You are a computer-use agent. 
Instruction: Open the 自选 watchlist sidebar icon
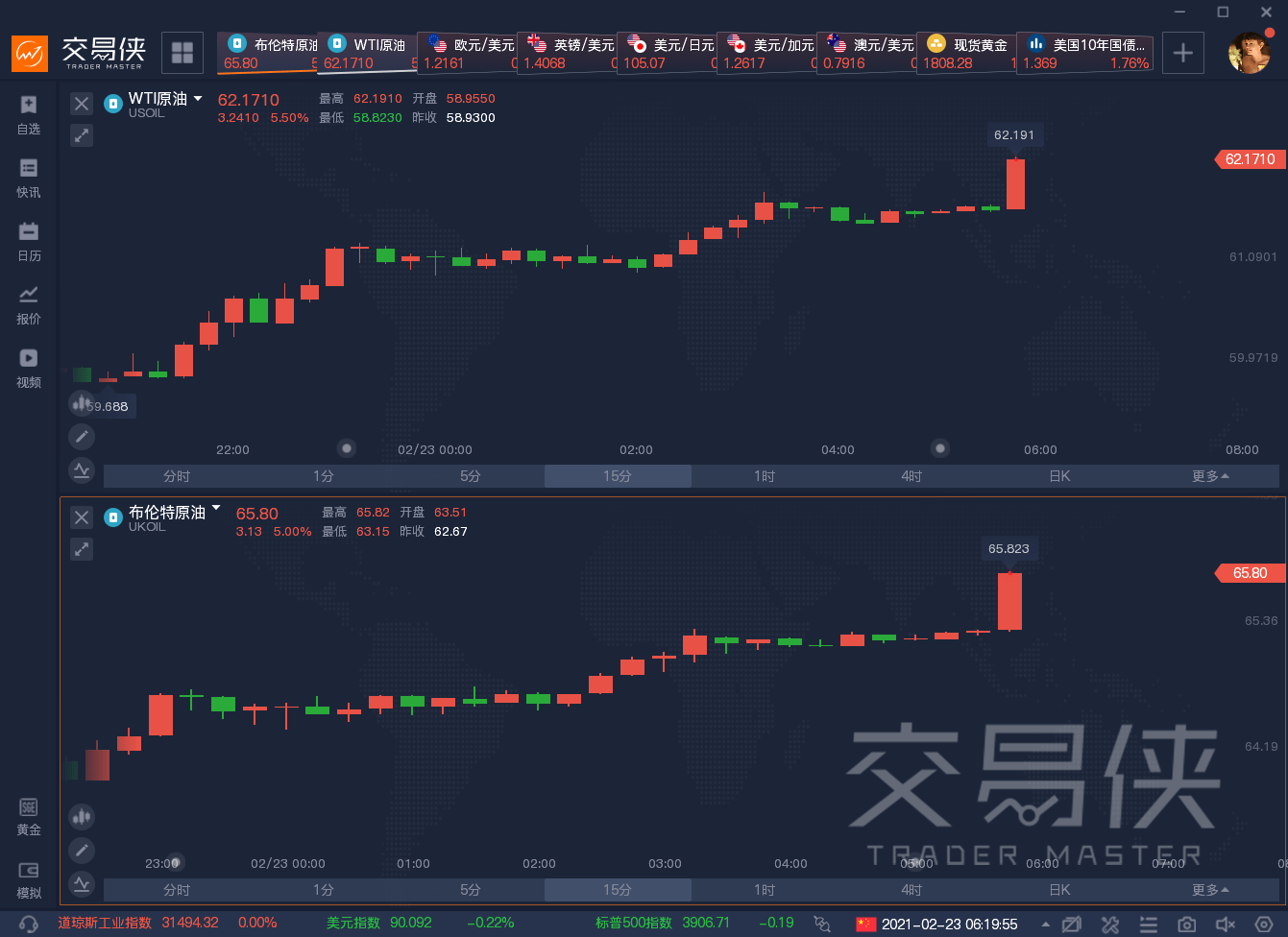point(29,113)
